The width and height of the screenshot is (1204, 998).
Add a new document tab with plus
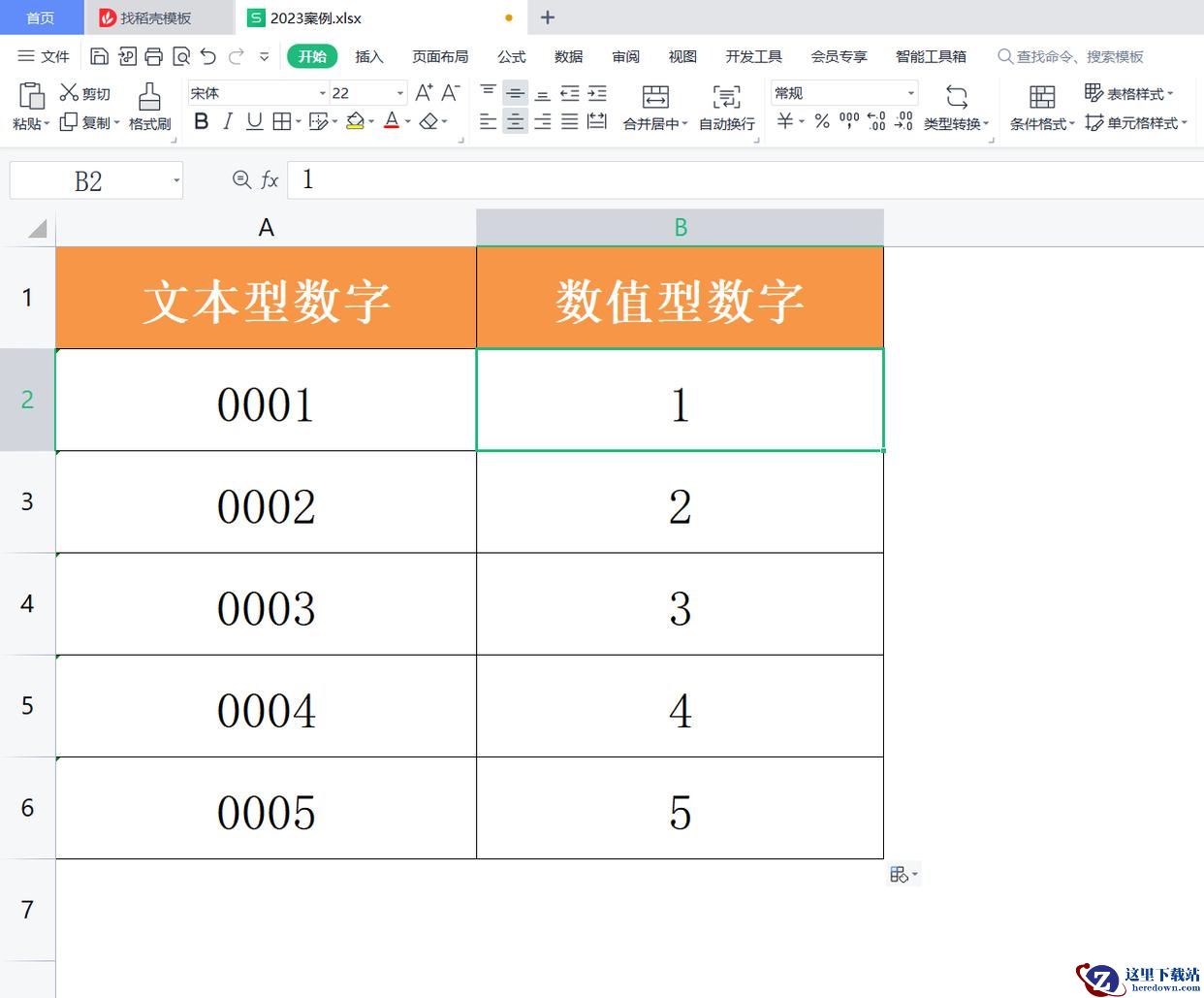(548, 17)
